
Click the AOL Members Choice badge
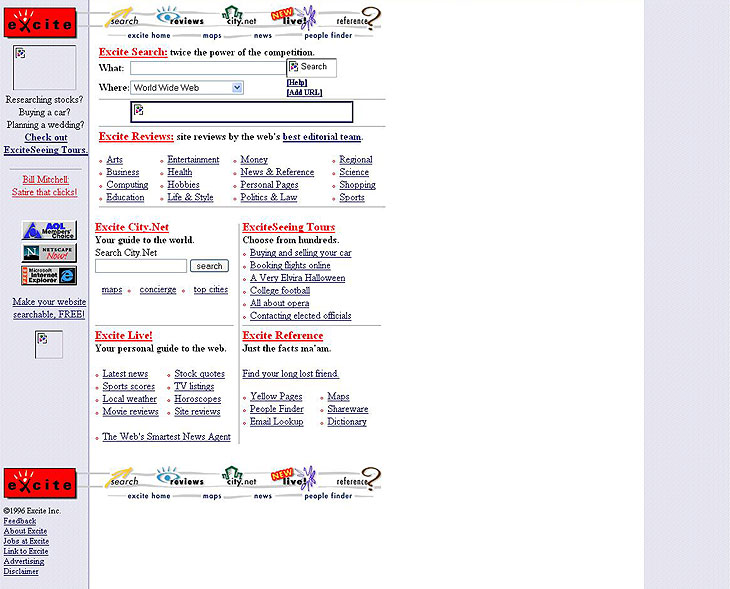click(49, 230)
